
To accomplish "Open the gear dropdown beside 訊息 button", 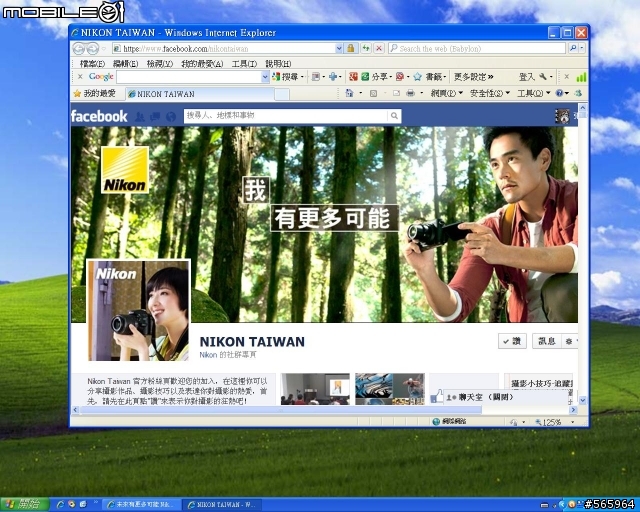I will pyautogui.click(x=570, y=341).
